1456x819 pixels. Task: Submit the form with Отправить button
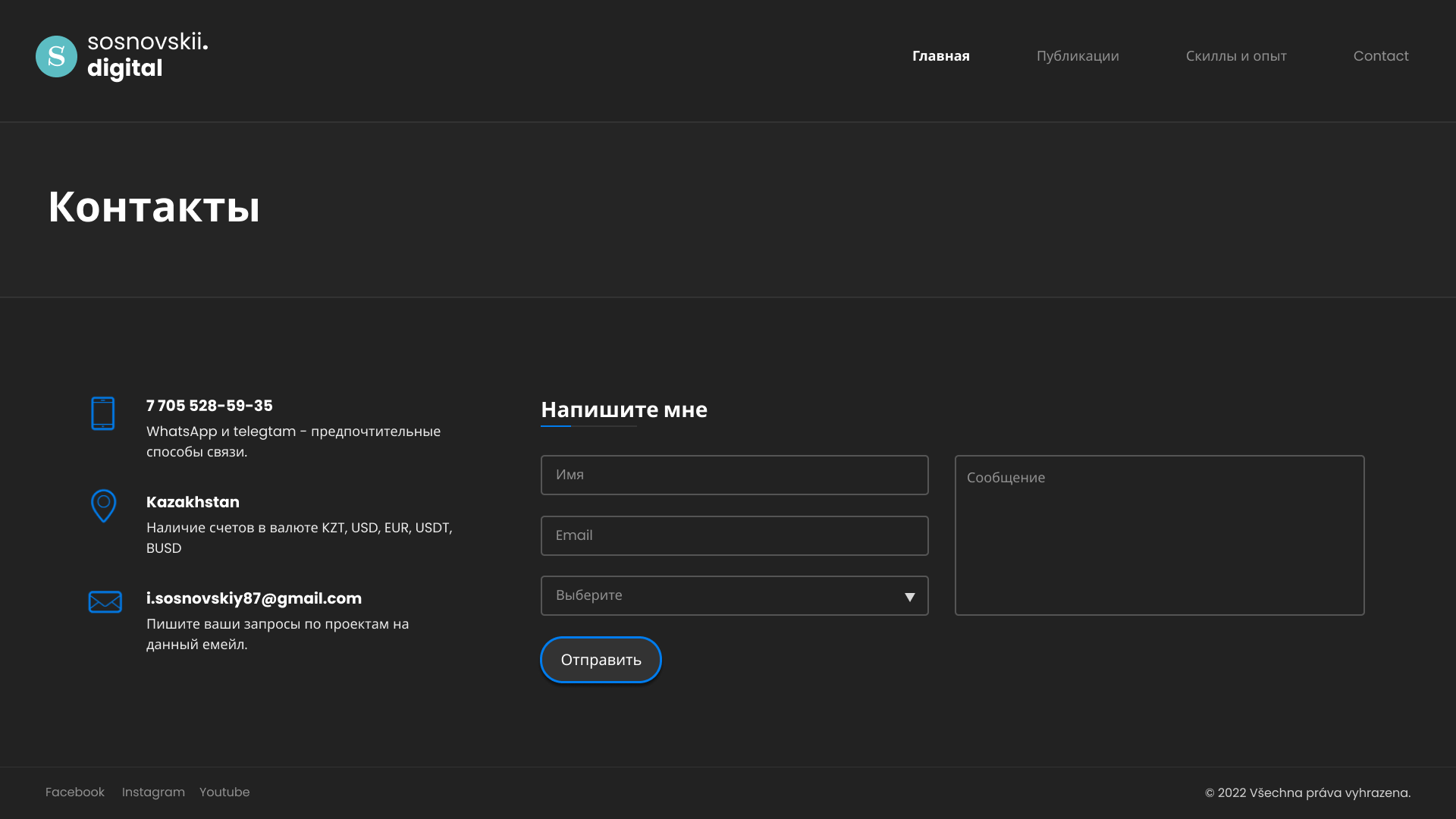601,660
